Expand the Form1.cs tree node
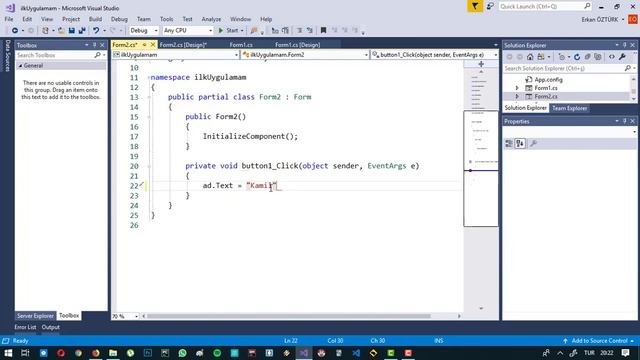The image size is (640, 360). tap(517, 88)
